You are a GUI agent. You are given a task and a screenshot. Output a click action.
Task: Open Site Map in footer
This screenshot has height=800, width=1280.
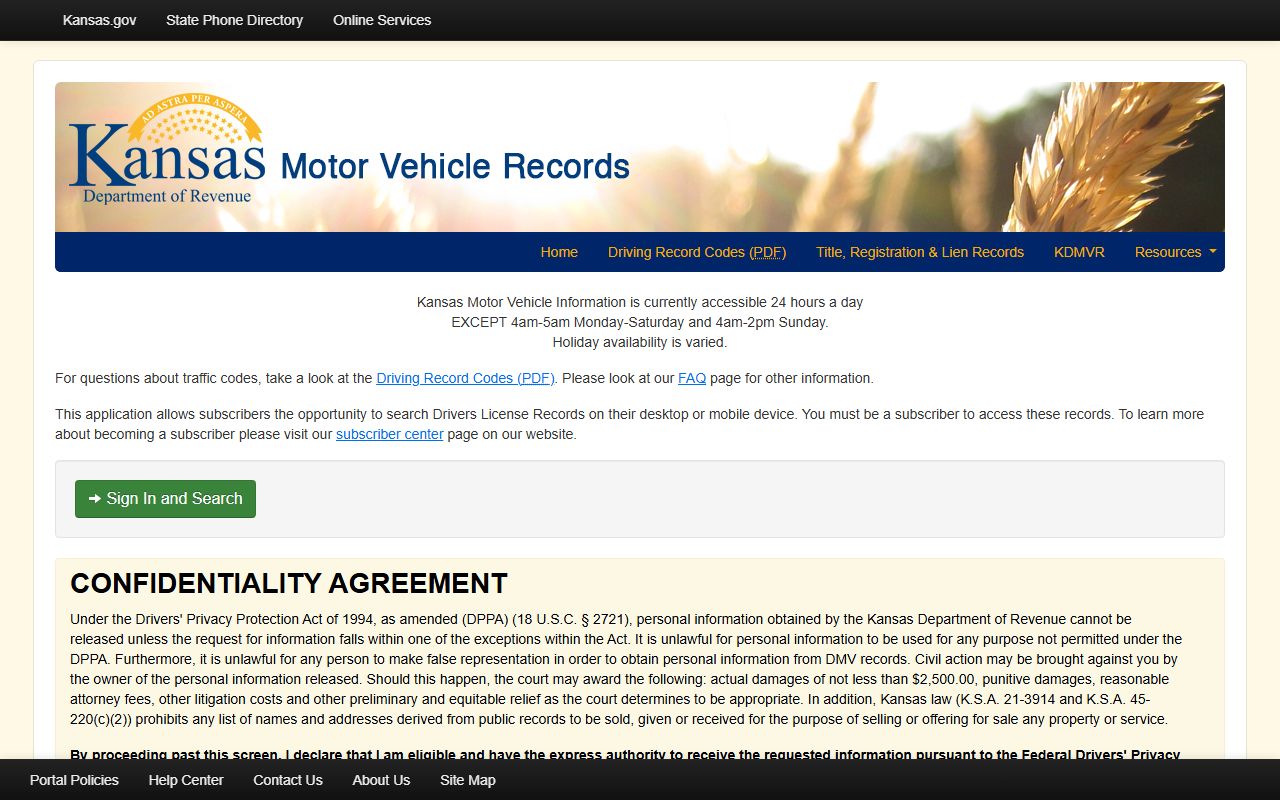[x=468, y=780]
